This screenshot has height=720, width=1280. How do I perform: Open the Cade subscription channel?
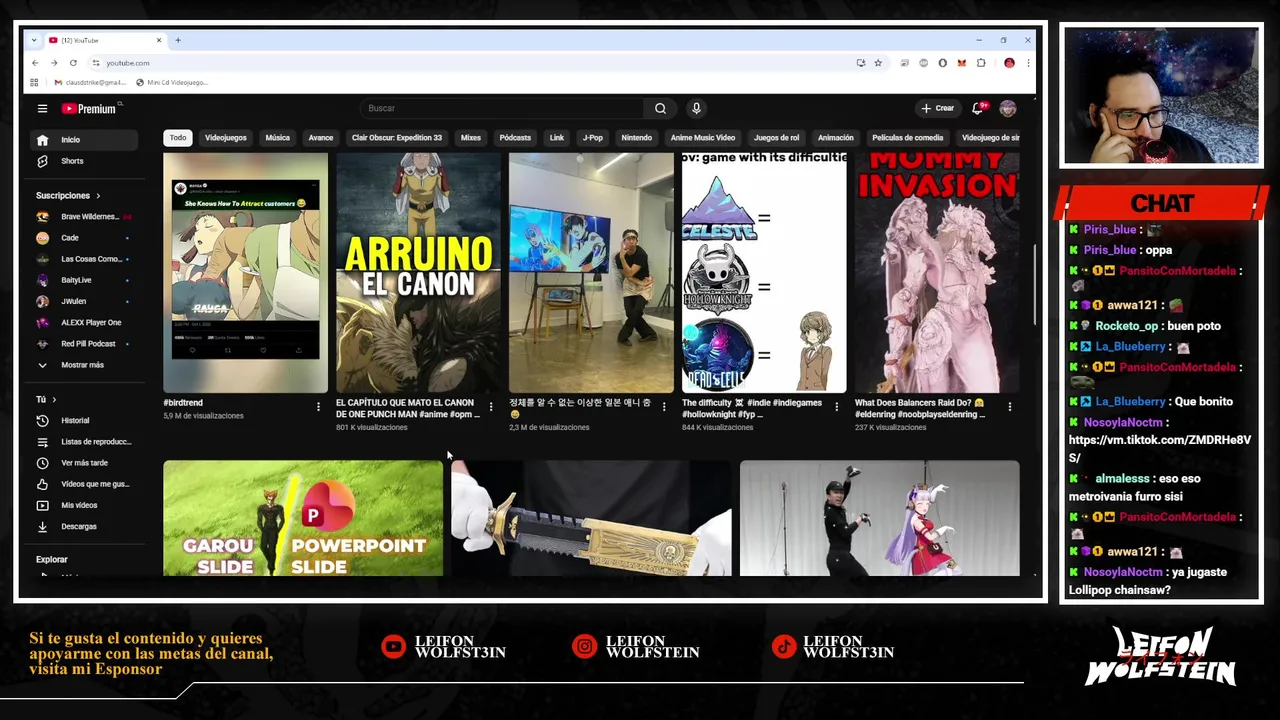pyautogui.click(x=83, y=238)
